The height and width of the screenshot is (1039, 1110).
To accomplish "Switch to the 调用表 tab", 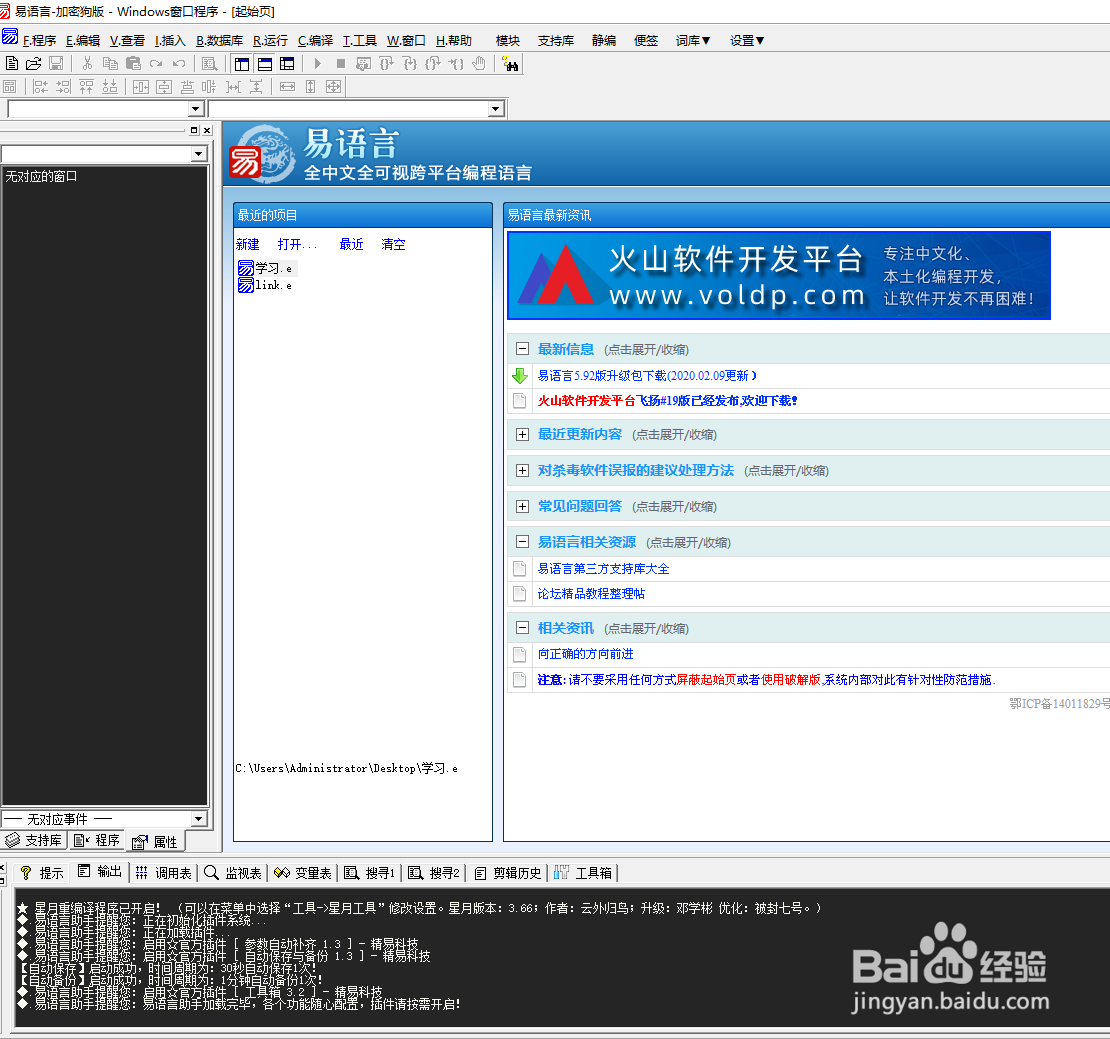I will tap(164, 873).
